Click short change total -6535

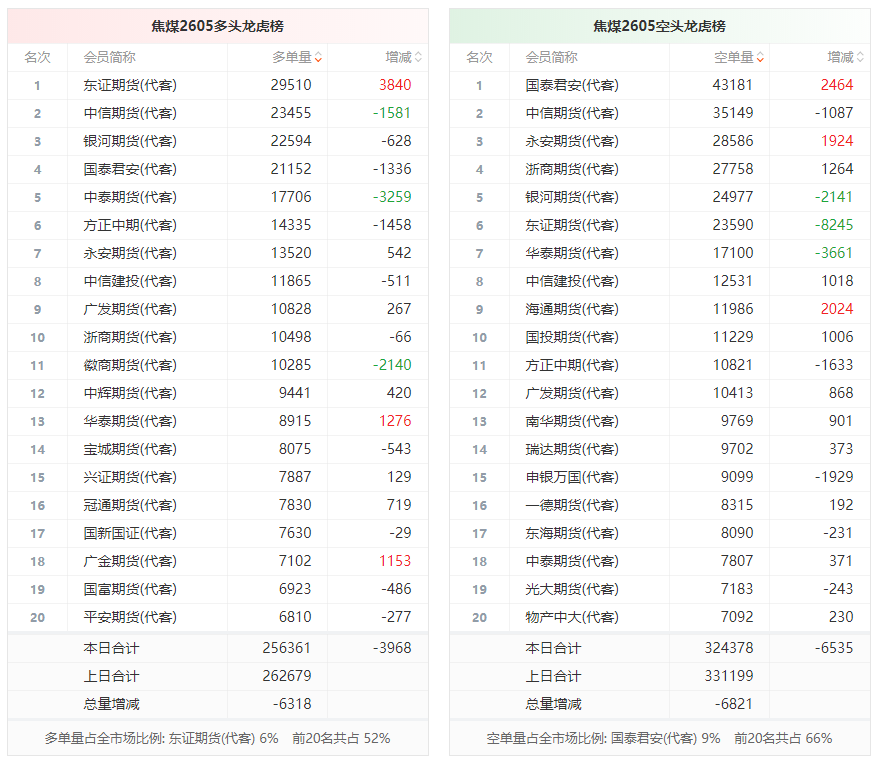point(834,648)
